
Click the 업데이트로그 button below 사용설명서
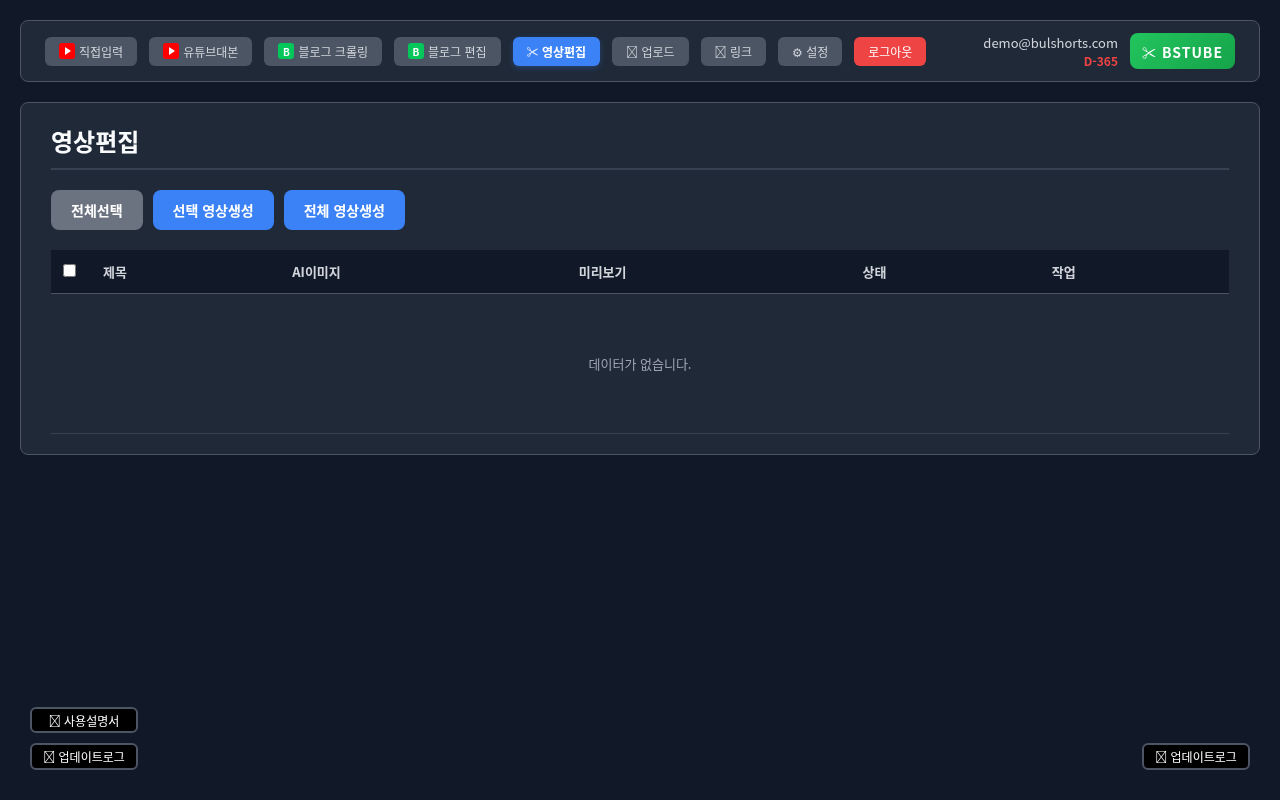[x=84, y=757]
